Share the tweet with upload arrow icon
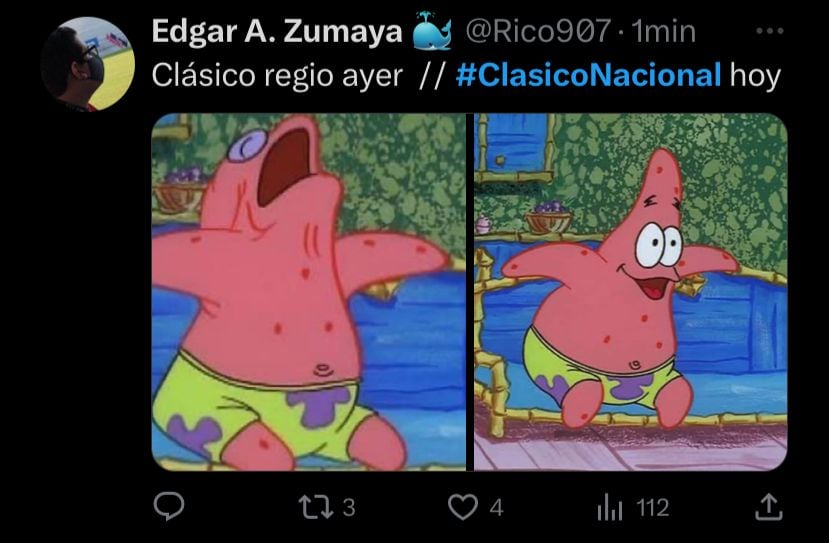Screen dimensions: 829x543 click(768, 507)
